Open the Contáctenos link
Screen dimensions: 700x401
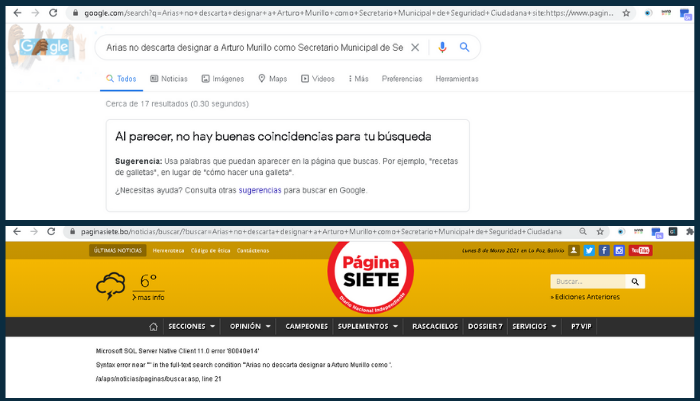point(253,251)
